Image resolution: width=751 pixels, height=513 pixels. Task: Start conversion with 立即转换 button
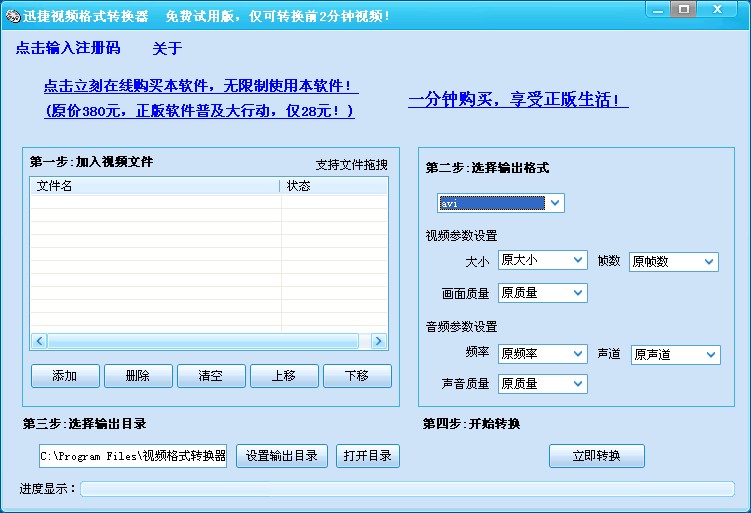pos(597,456)
